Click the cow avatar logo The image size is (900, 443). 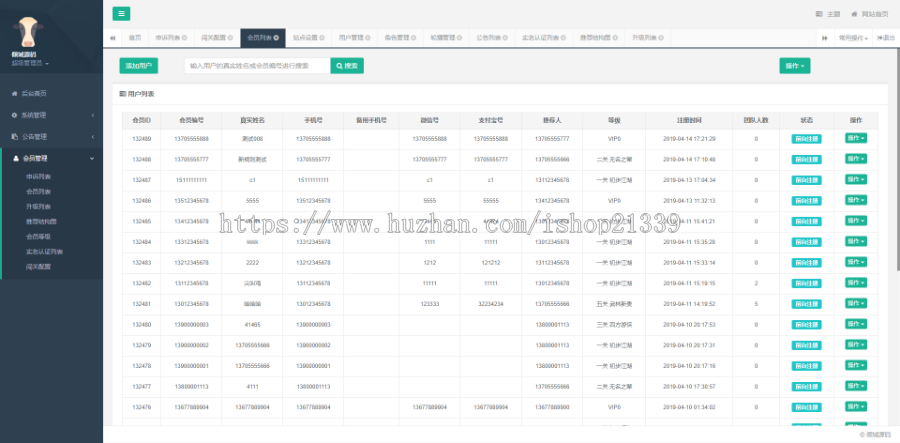[28, 32]
